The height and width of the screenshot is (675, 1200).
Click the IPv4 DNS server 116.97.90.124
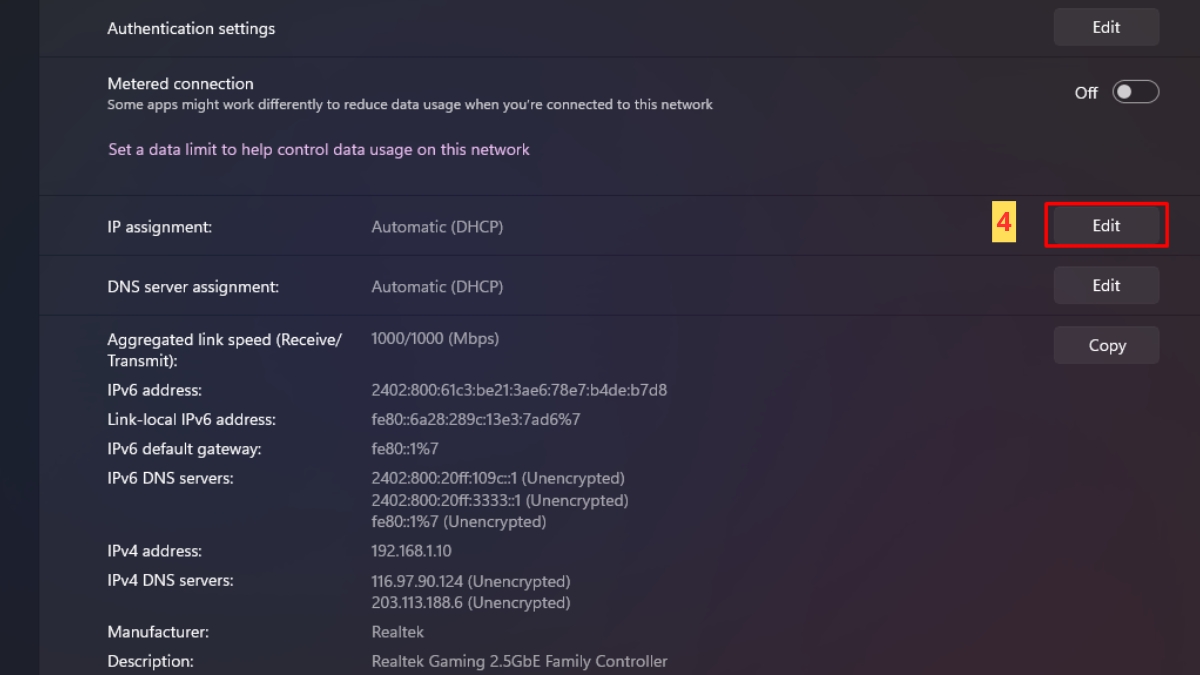[470, 581]
